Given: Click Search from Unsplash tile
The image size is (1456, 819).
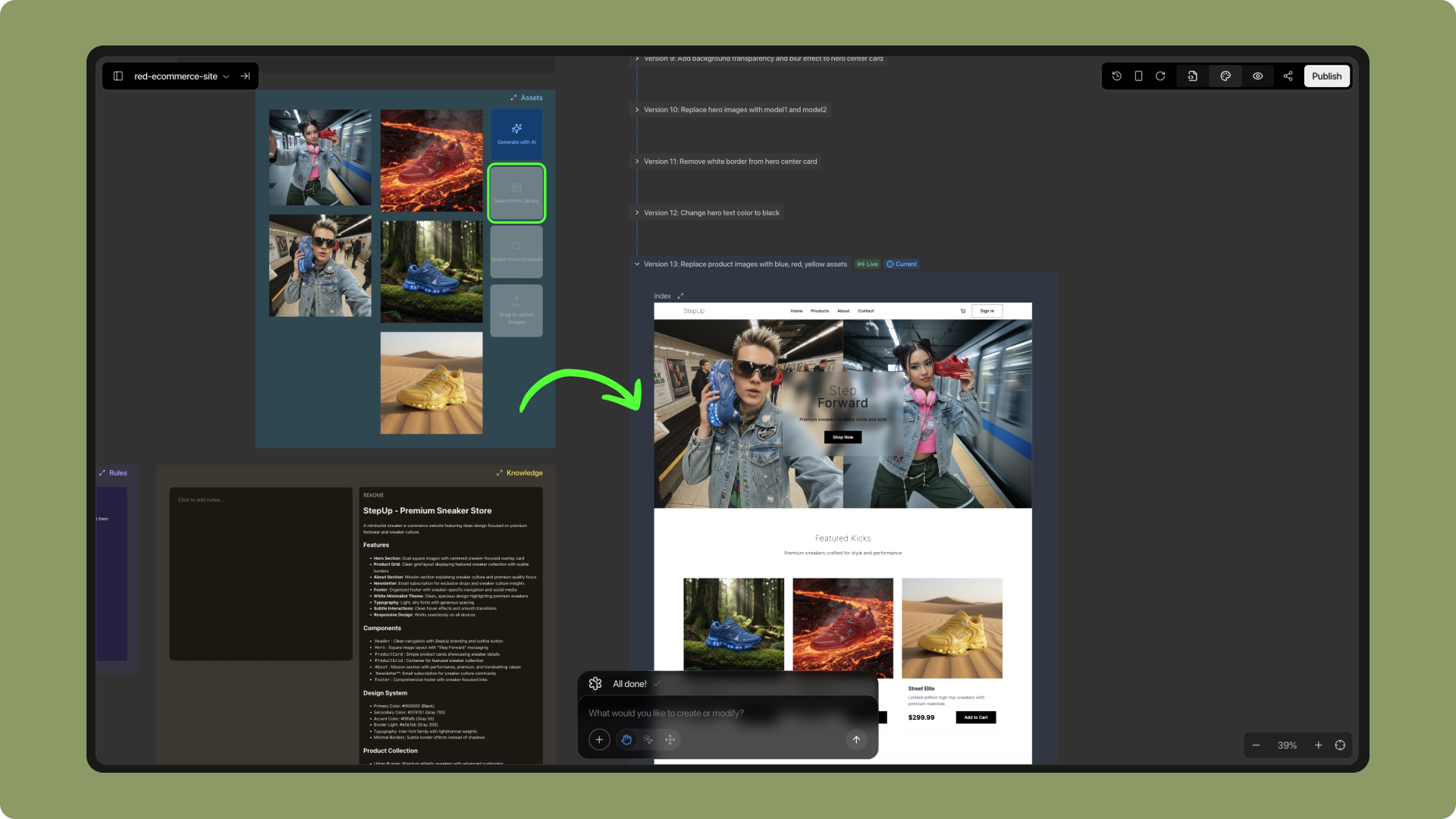Looking at the screenshot, I should 516,251.
